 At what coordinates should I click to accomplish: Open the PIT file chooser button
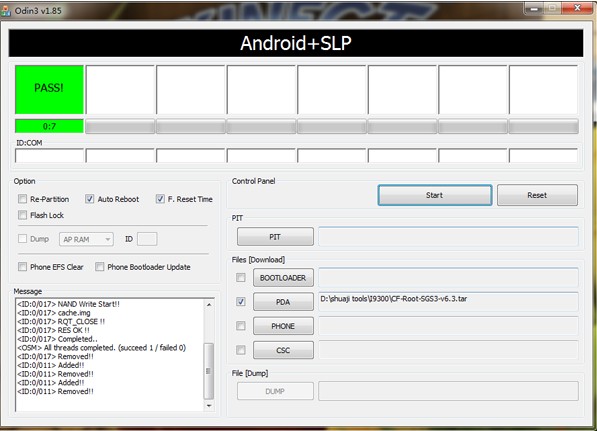coord(275,237)
